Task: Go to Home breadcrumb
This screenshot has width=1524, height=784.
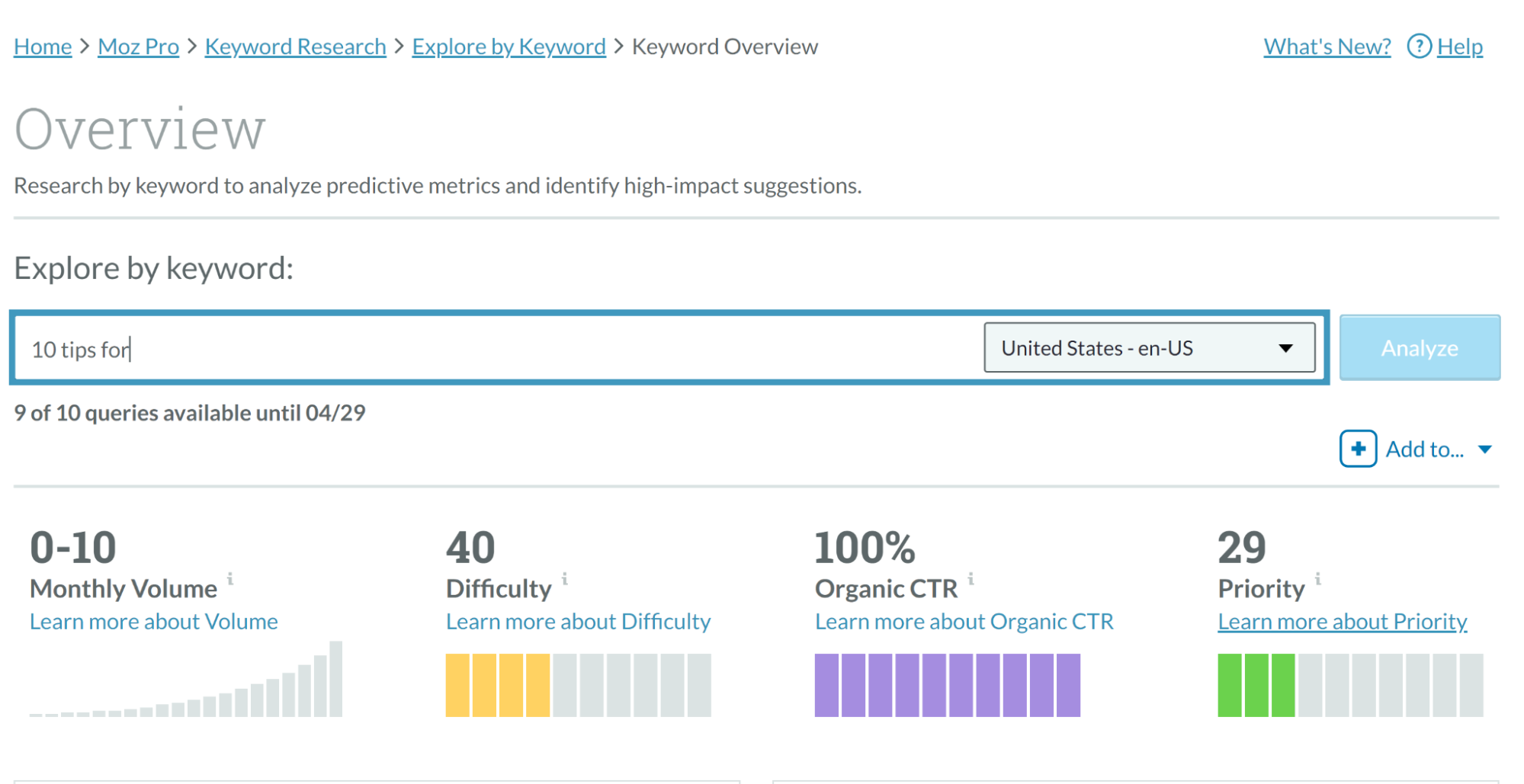Action: [x=43, y=46]
